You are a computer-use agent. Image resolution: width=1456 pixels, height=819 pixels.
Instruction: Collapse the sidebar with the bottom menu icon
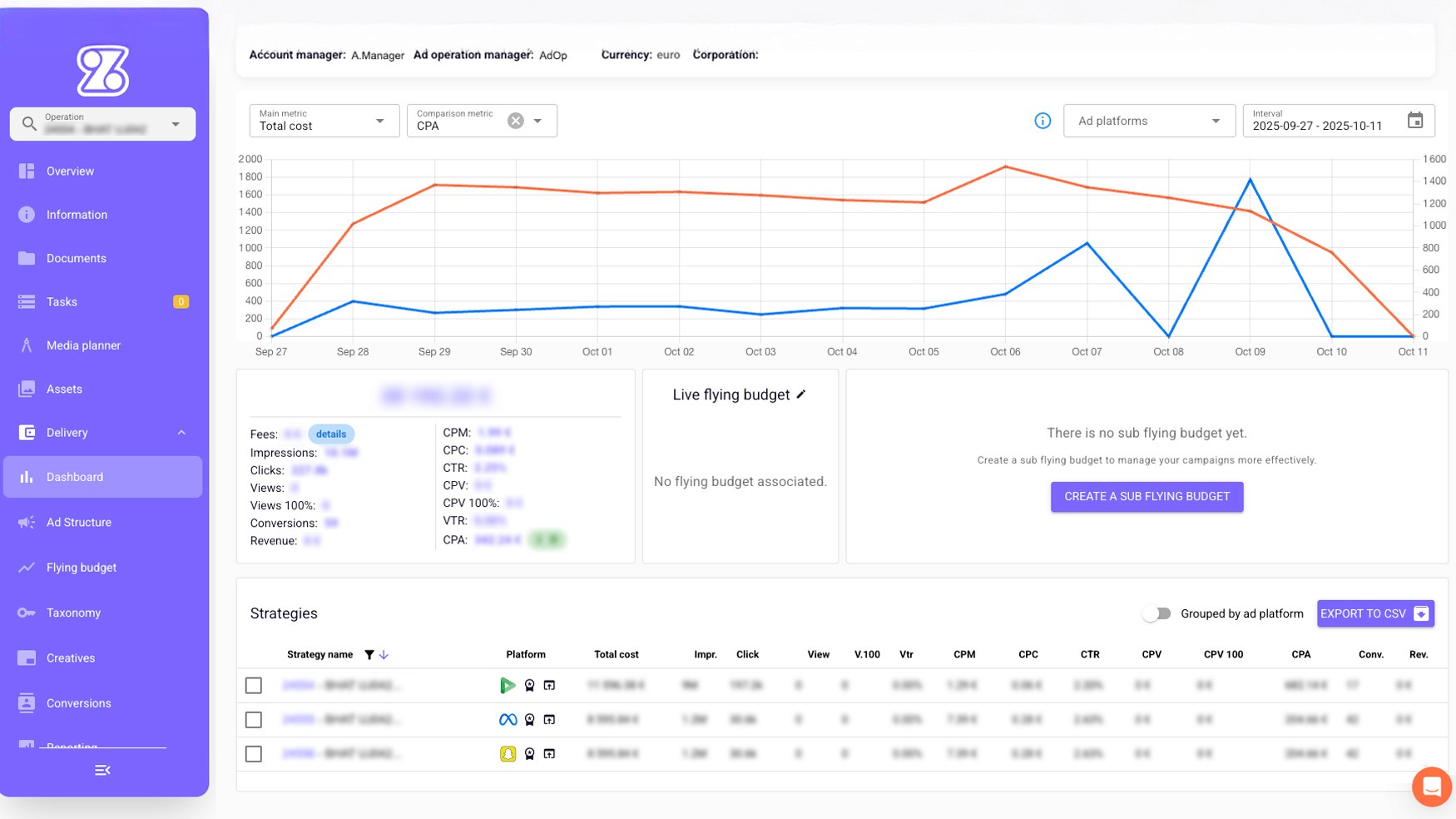(x=102, y=771)
